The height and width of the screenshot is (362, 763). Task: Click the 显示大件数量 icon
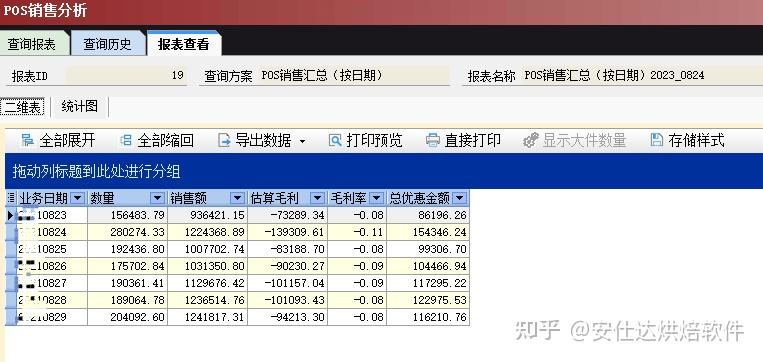pos(530,141)
